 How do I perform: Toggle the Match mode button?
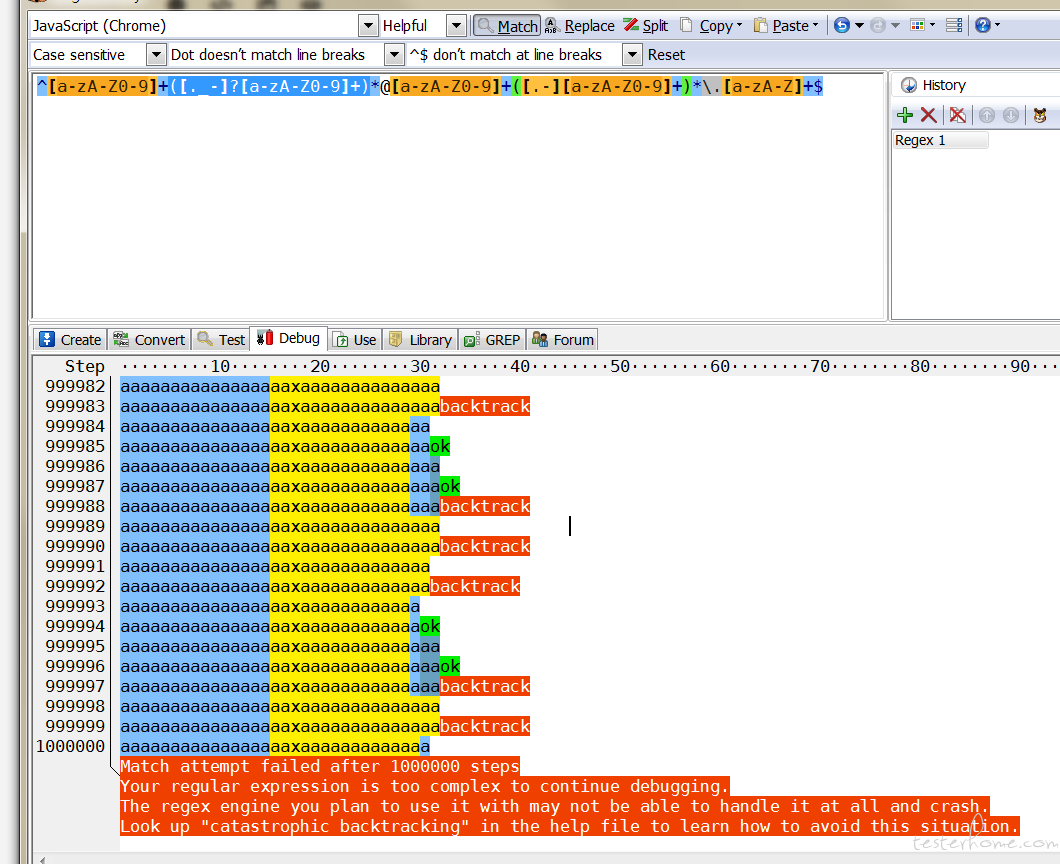(x=507, y=26)
